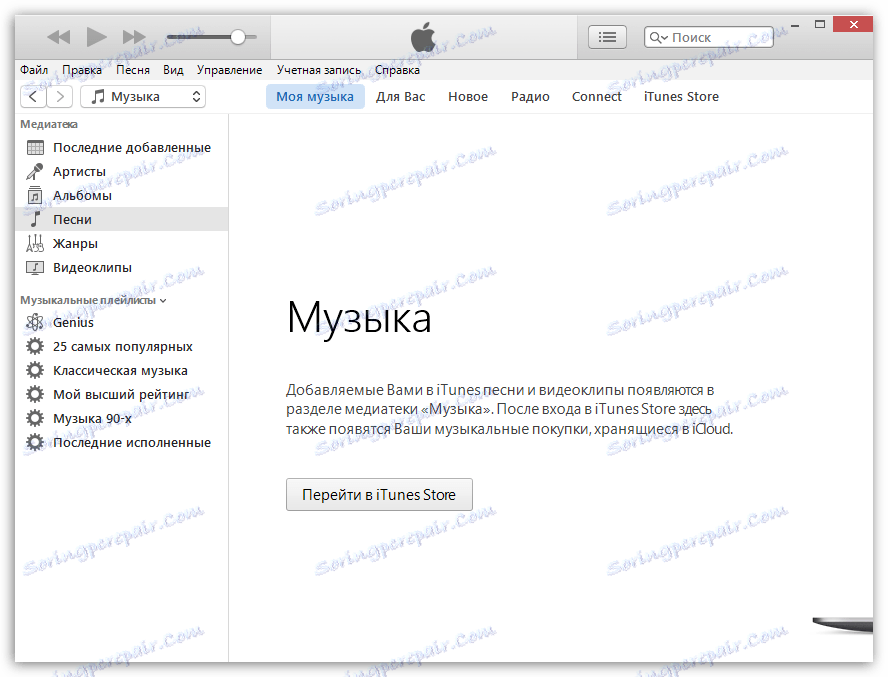Click the Жанры guitars icon

pyautogui.click(x=35, y=244)
